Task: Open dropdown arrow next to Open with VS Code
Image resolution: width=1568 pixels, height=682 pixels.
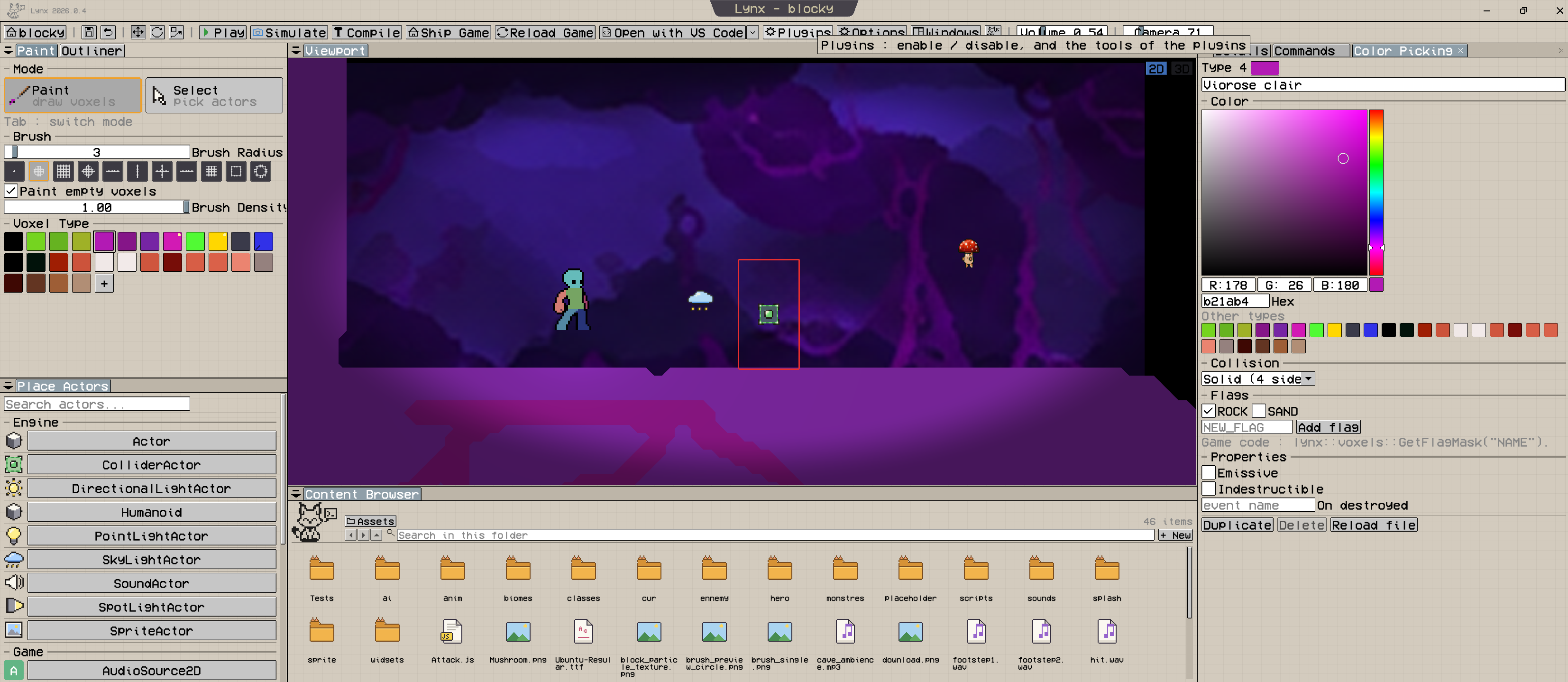Action: pos(753,32)
